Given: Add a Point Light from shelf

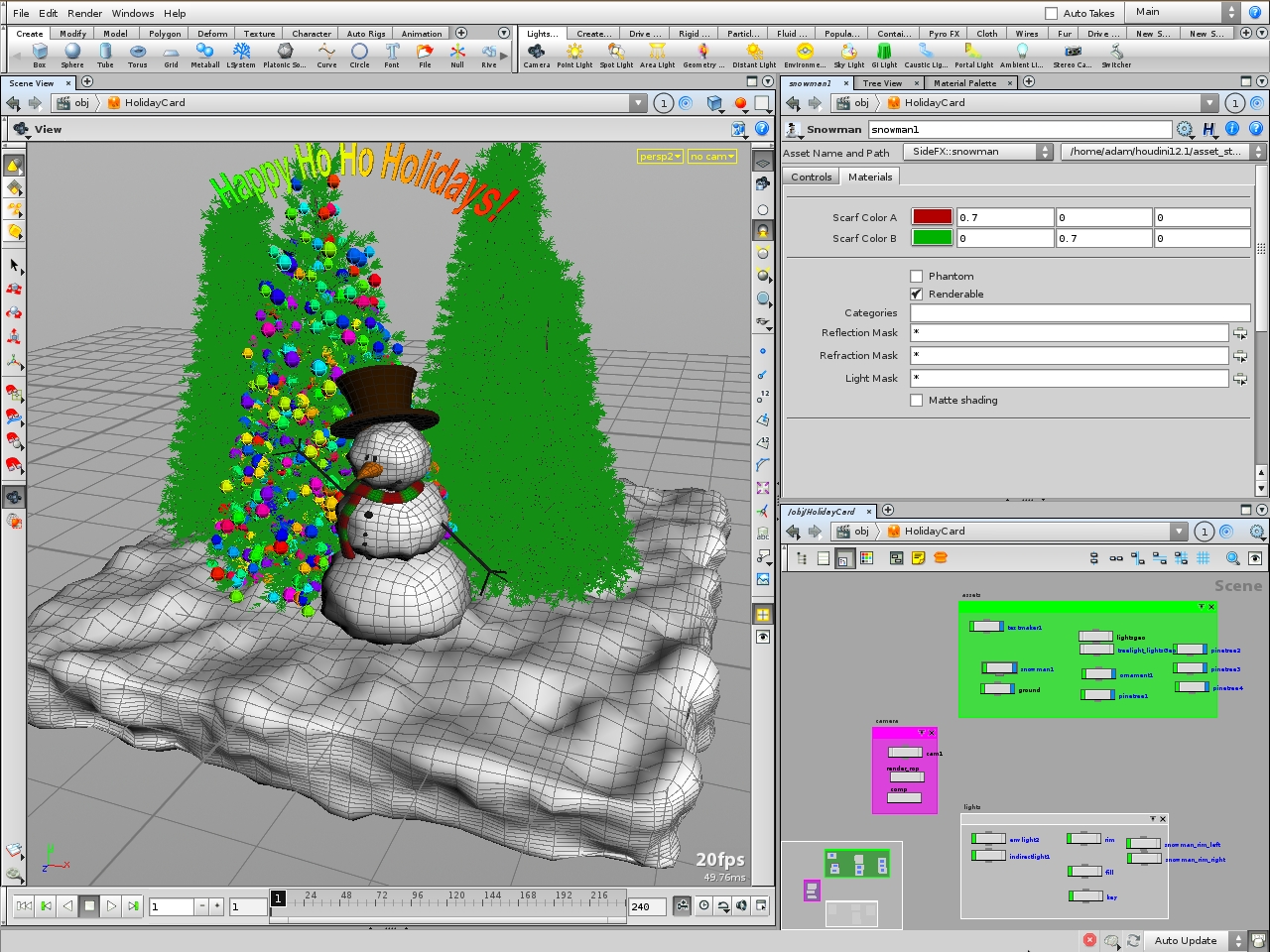Looking at the screenshot, I should [x=574, y=54].
